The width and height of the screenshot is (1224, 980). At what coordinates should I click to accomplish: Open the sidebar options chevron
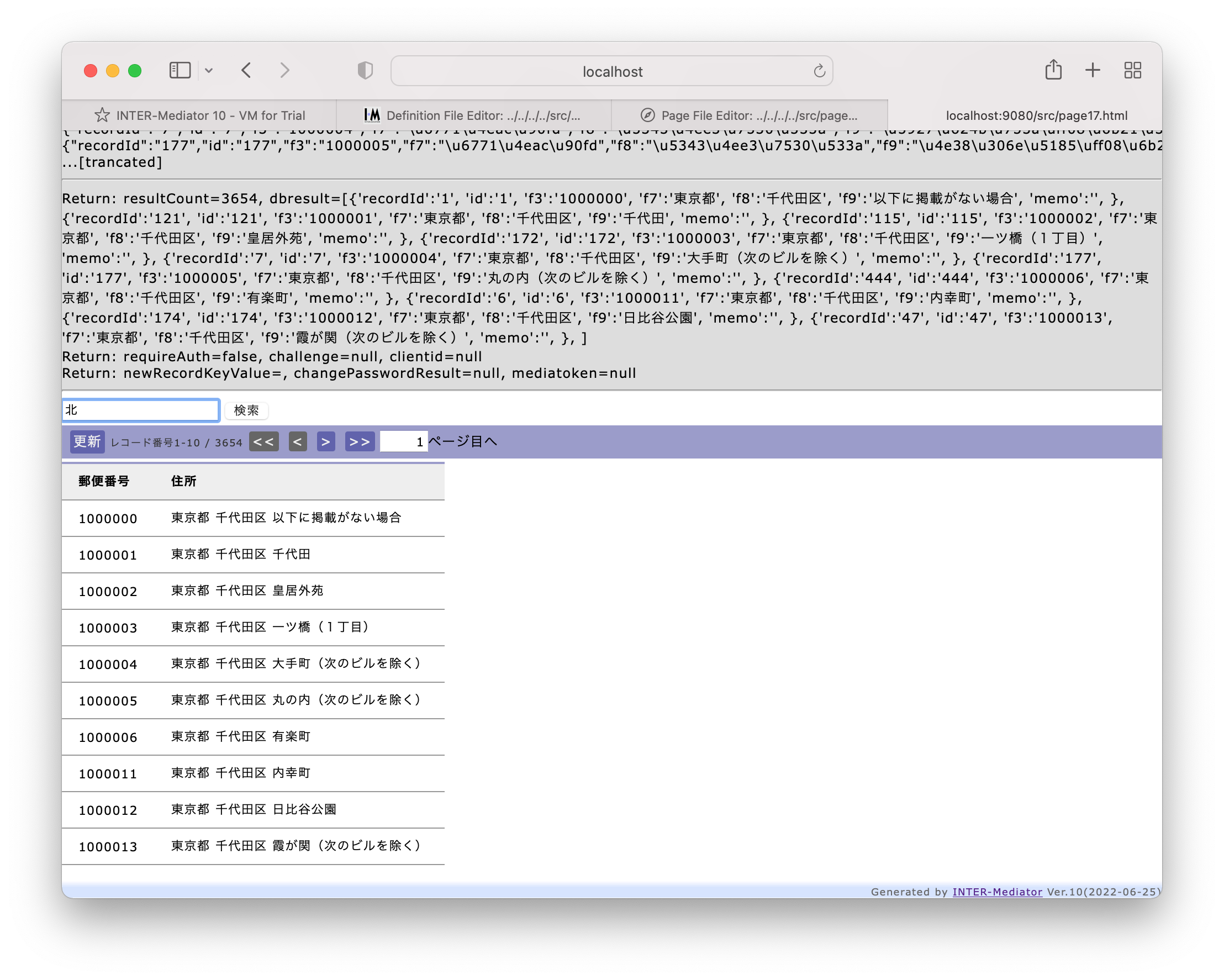pyautogui.click(x=209, y=71)
